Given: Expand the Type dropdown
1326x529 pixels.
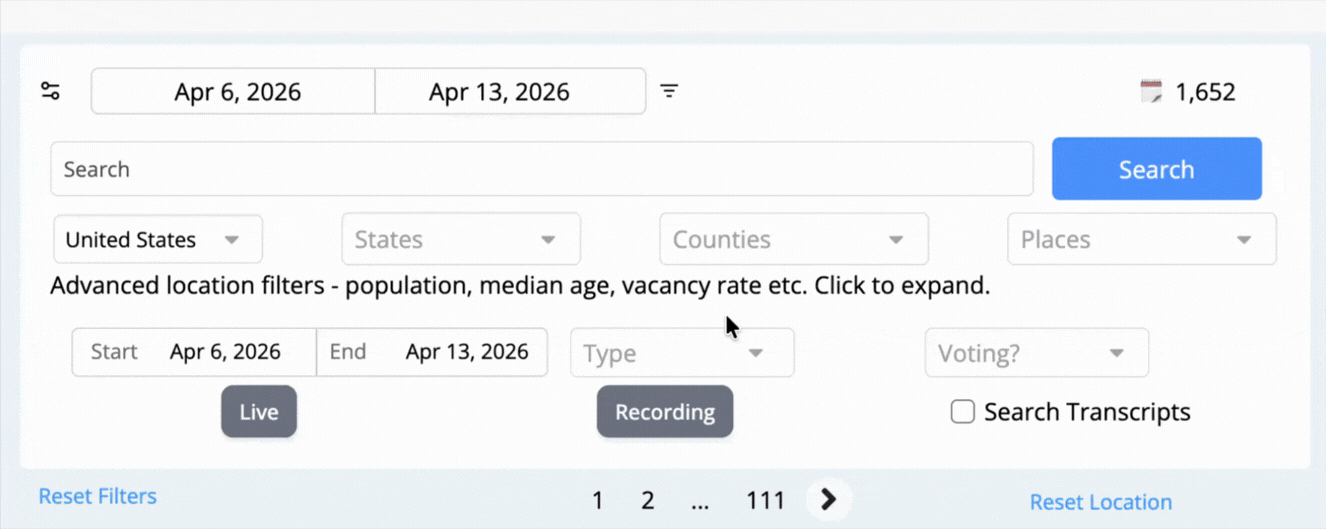Looking at the screenshot, I should tap(682, 353).
